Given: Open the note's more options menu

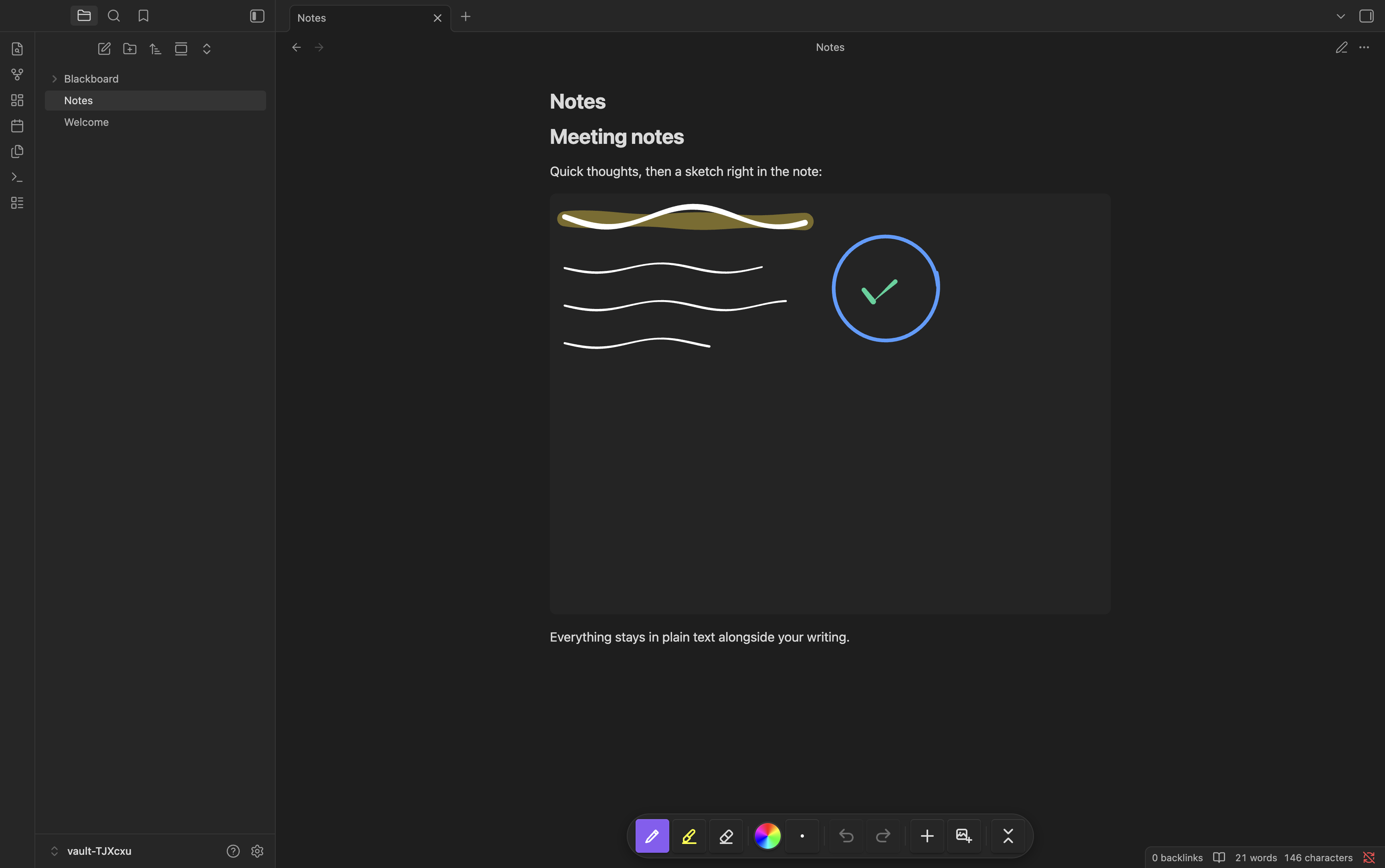Looking at the screenshot, I should pyautogui.click(x=1364, y=47).
